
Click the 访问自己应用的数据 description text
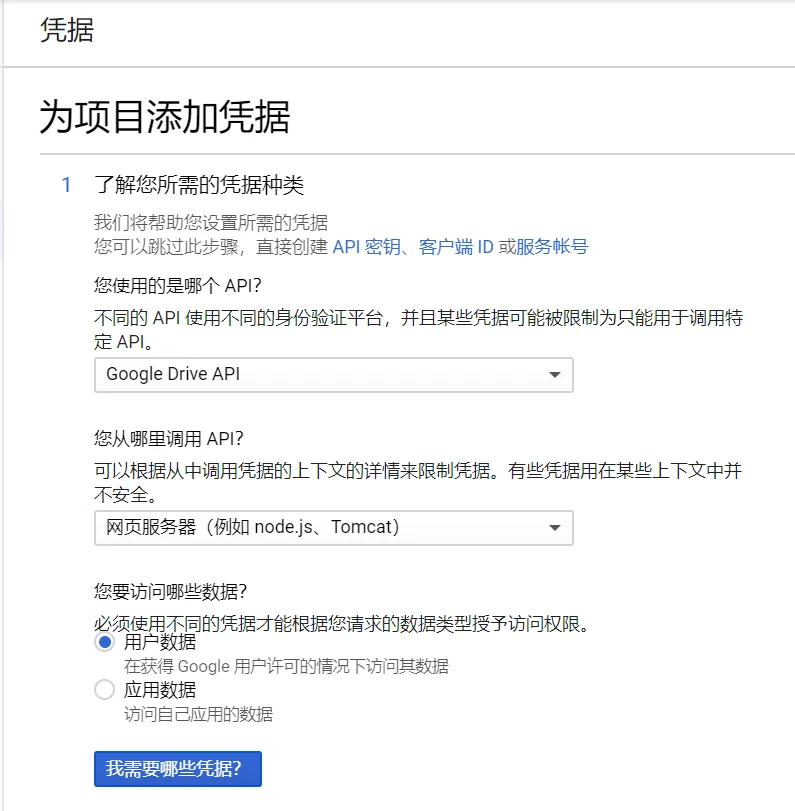(198, 714)
